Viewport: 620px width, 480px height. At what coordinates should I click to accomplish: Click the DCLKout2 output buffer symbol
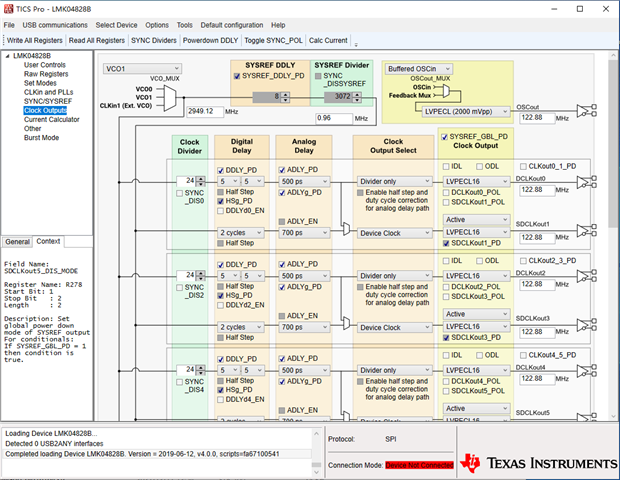click(x=586, y=276)
